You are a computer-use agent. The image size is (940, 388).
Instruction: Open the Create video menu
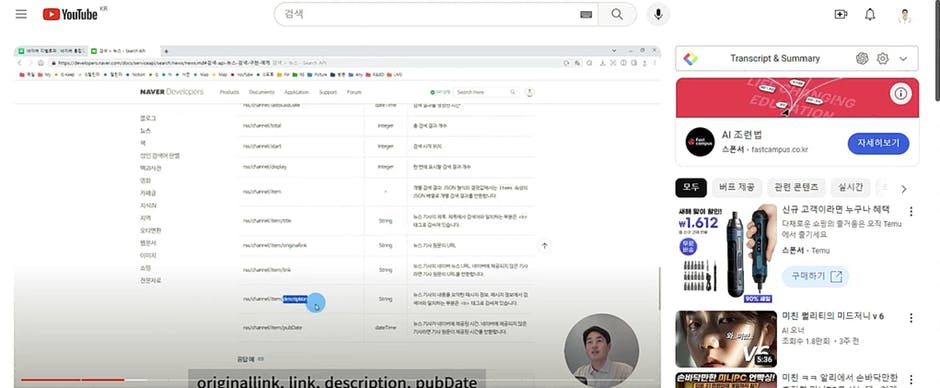click(x=840, y=14)
